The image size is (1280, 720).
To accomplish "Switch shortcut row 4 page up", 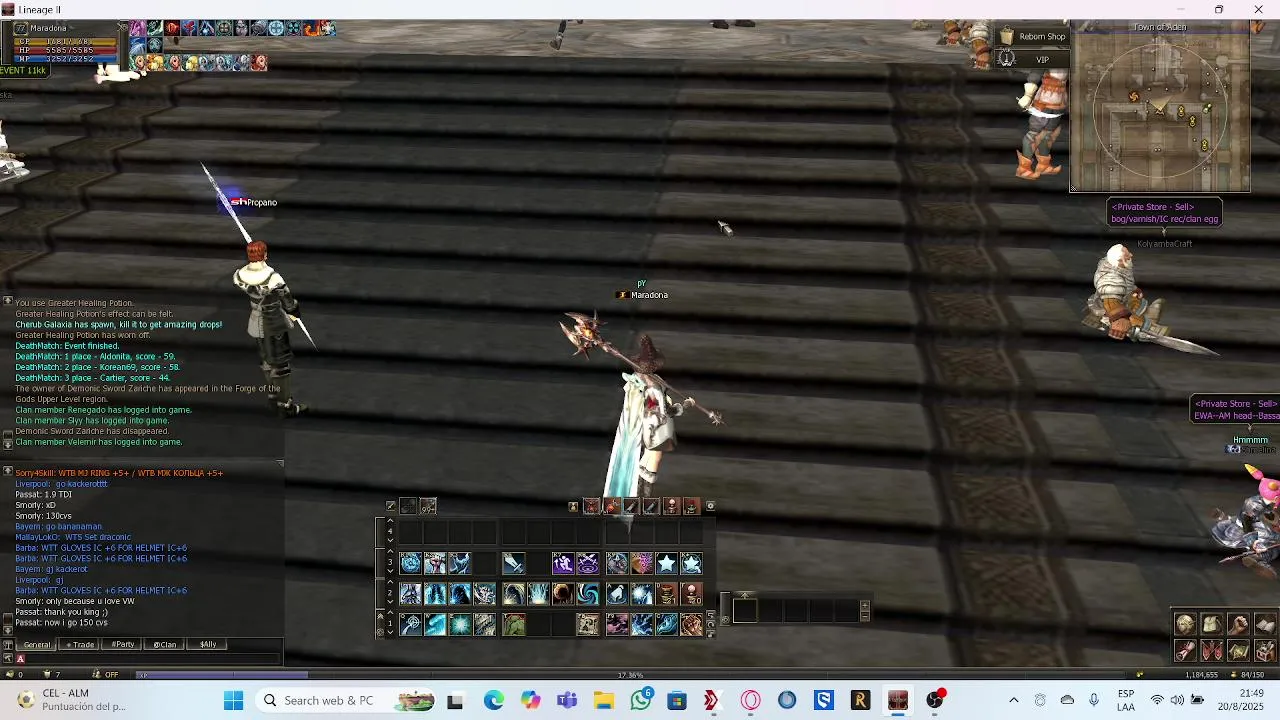I will (x=390, y=520).
